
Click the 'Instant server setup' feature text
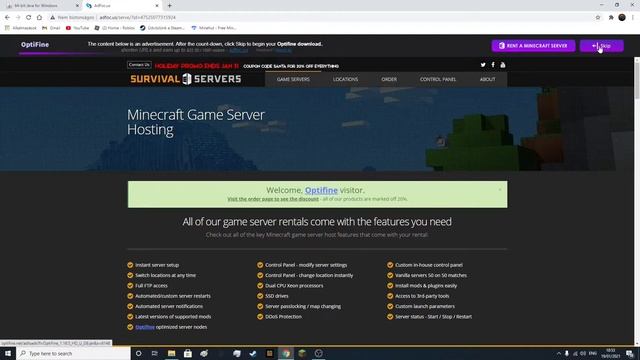click(x=157, y=265)
